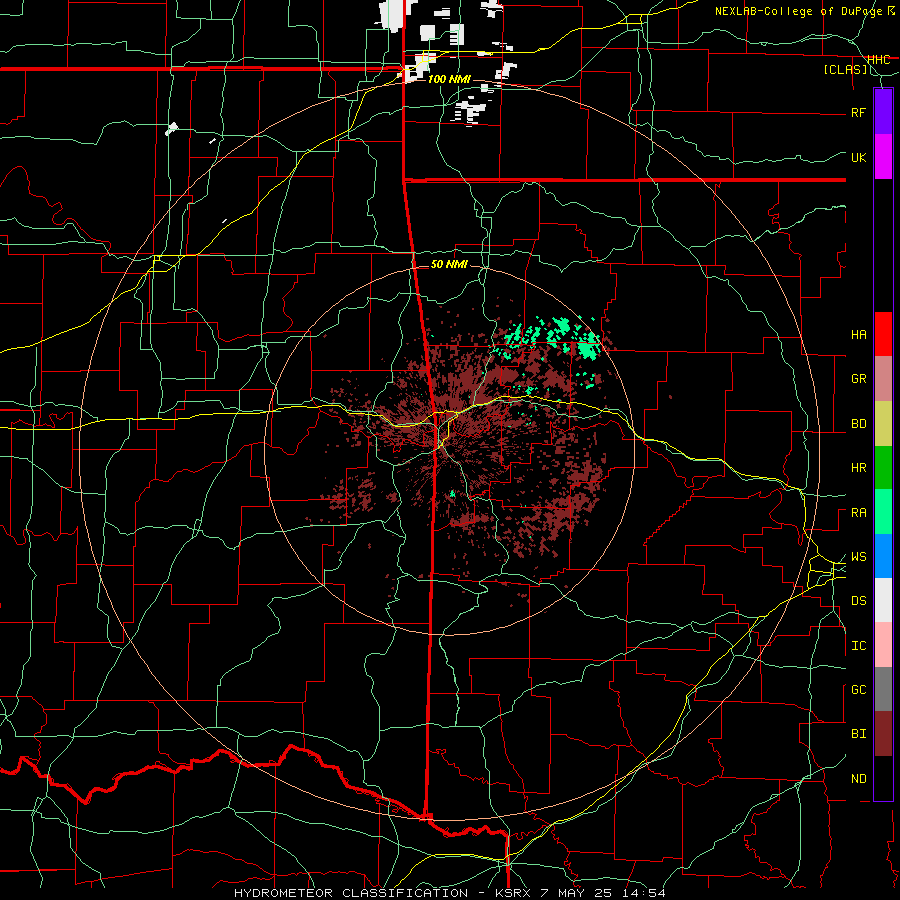Click the WS blue legend swatch
Screen dimensions: 900x900
point(883,556)
